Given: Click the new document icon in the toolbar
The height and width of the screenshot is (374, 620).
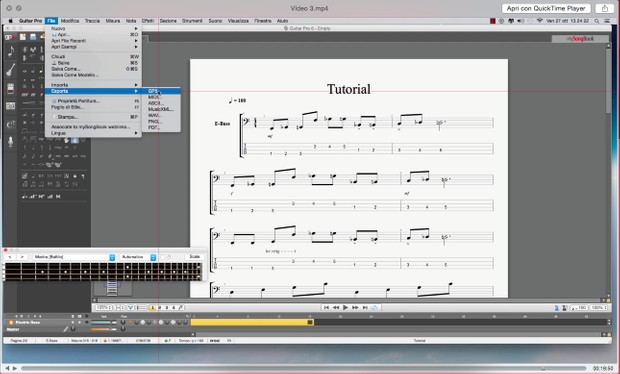Looking at the screenshot, I should click(x=23, y=37).
